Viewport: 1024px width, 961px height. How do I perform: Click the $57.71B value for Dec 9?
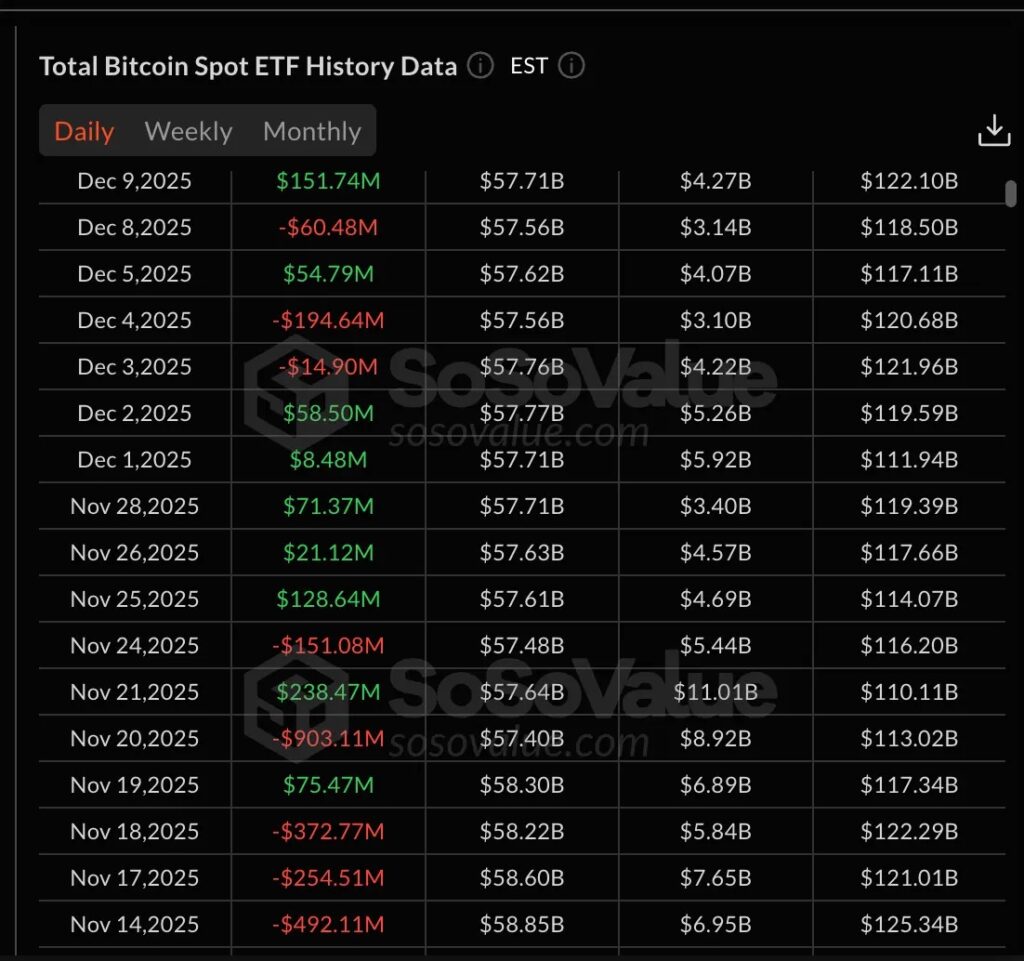coord(521,181)
